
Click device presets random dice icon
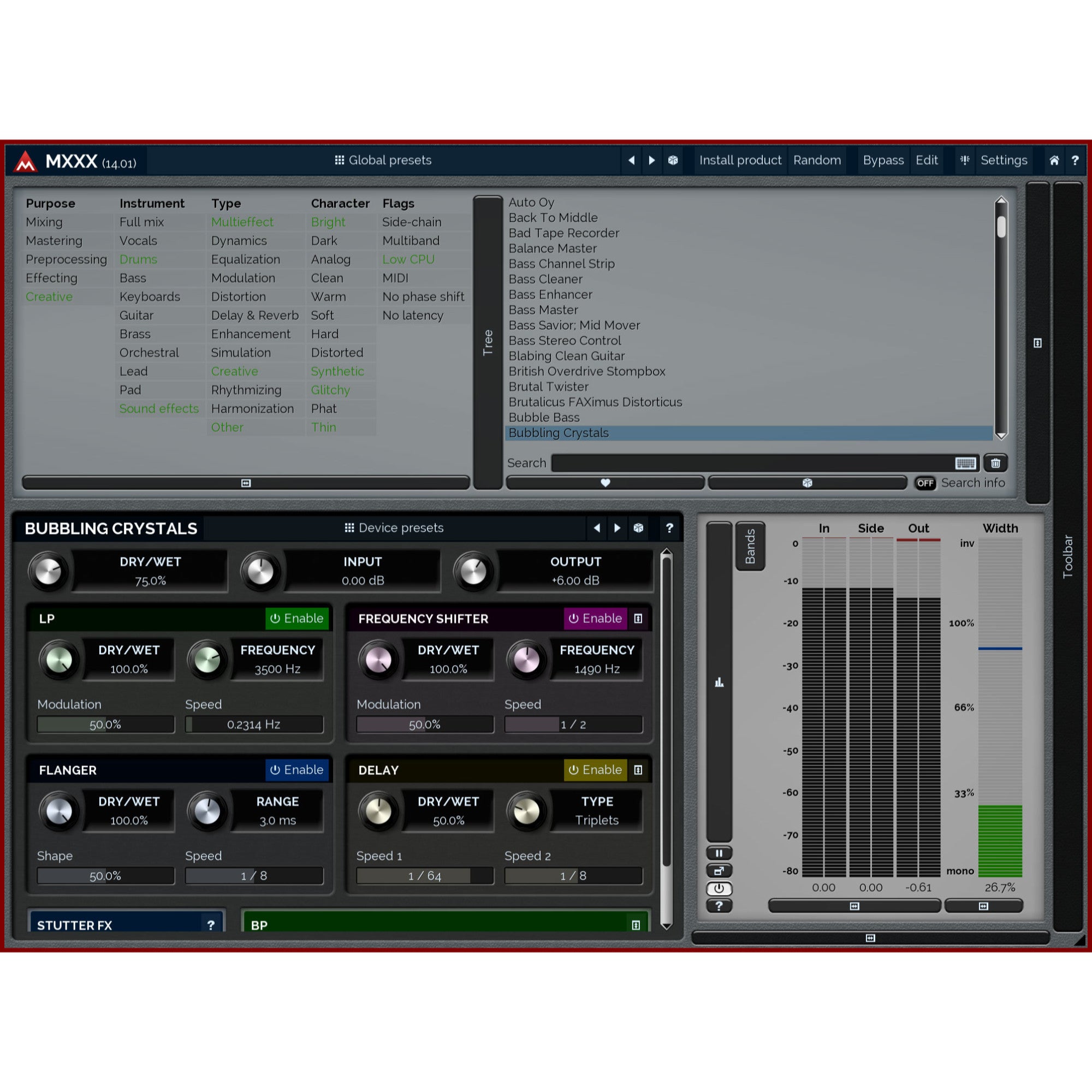point(638,528)
